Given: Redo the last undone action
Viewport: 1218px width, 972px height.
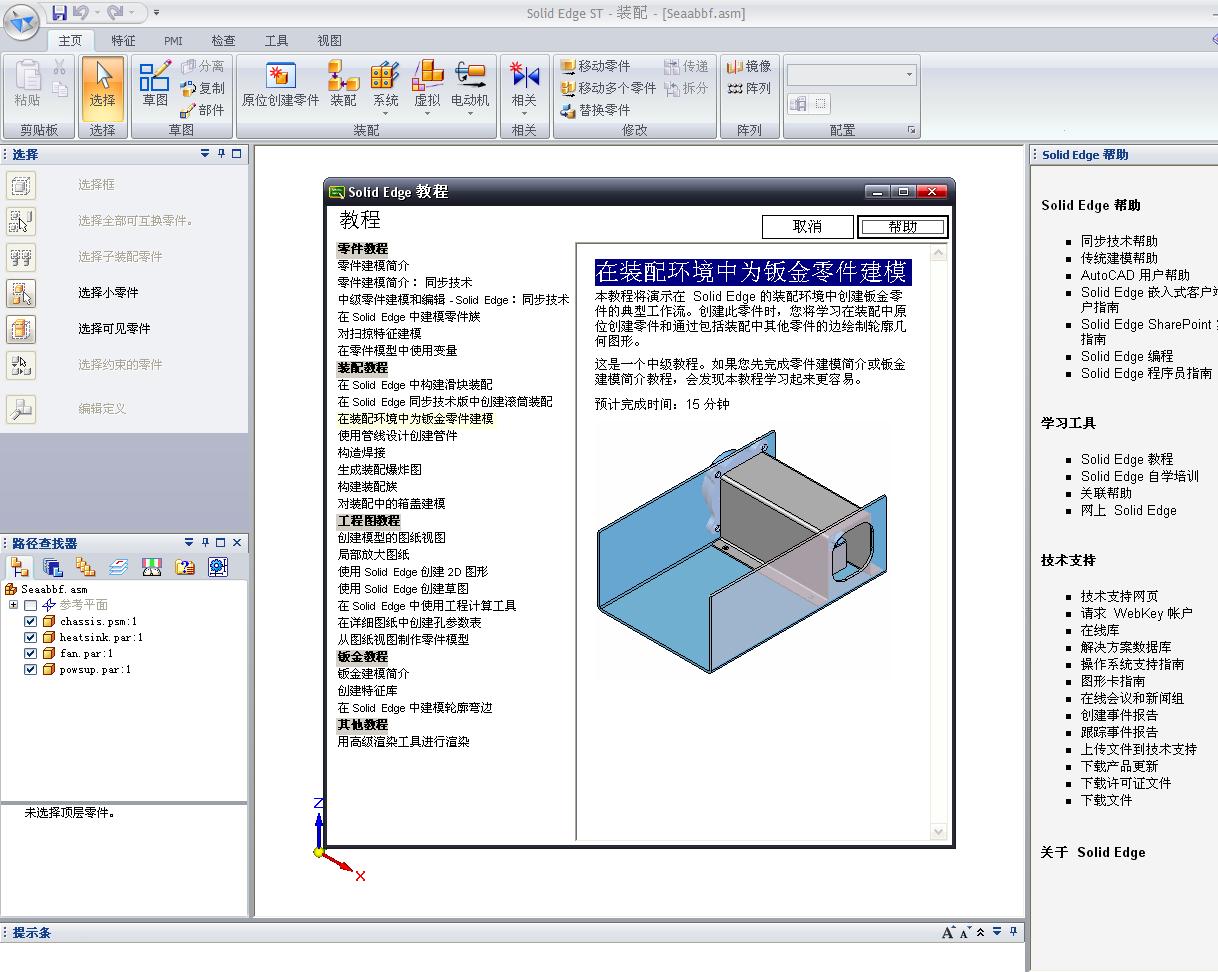Looking at the screenshot, I should coord(115,12).
